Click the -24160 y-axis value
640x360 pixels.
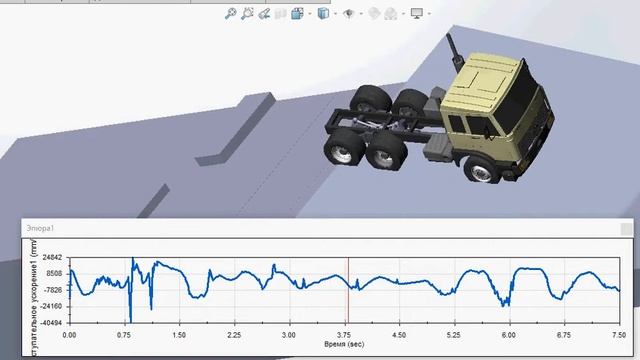51,307
